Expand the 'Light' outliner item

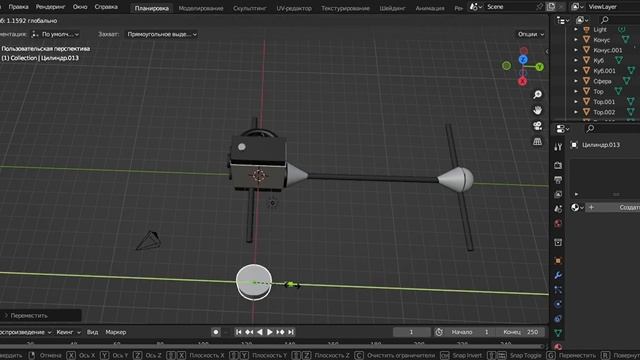(576, 30)
